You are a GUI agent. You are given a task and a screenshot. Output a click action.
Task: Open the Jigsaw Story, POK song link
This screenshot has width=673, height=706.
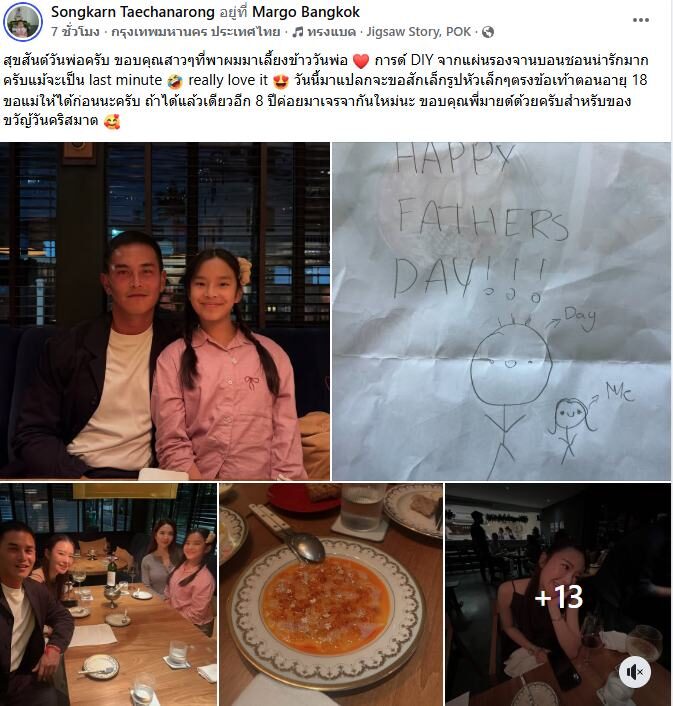click(418, 32)
